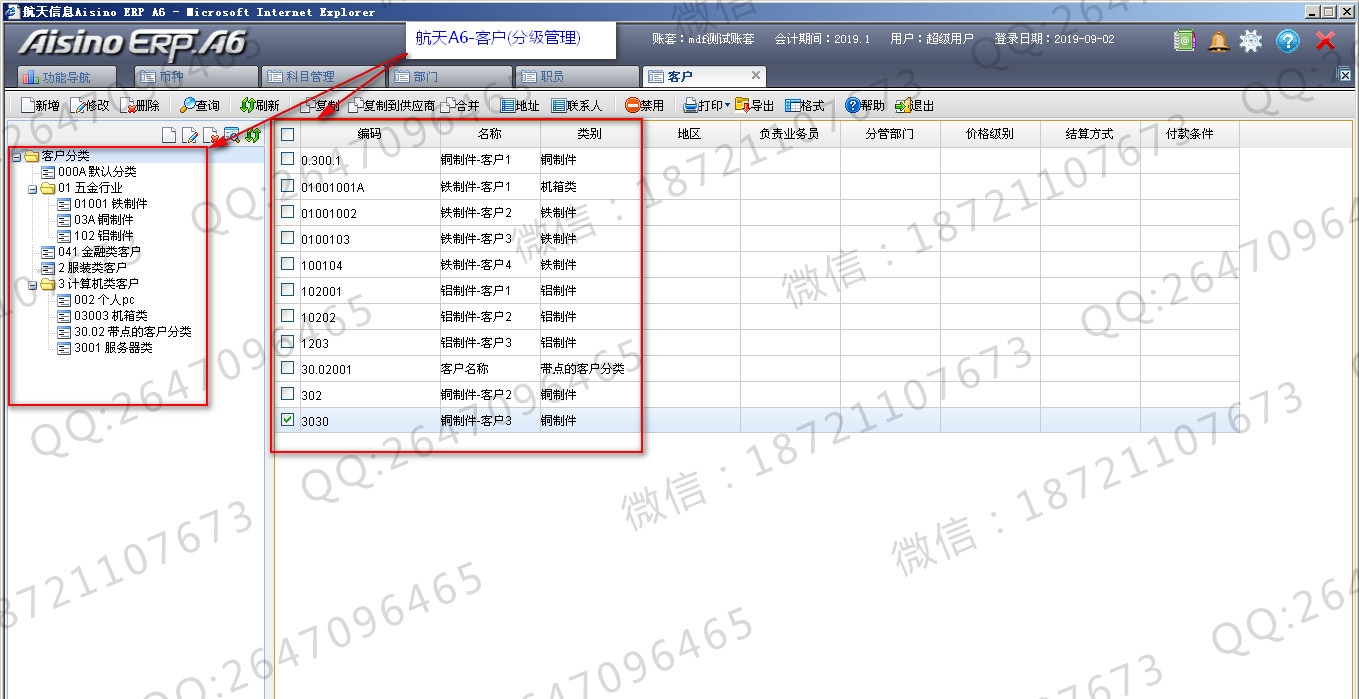Collapse the 3 计算机类客户 tree node
The width and height of the screenshot is (1359, 699).
[x=32, y=284]
